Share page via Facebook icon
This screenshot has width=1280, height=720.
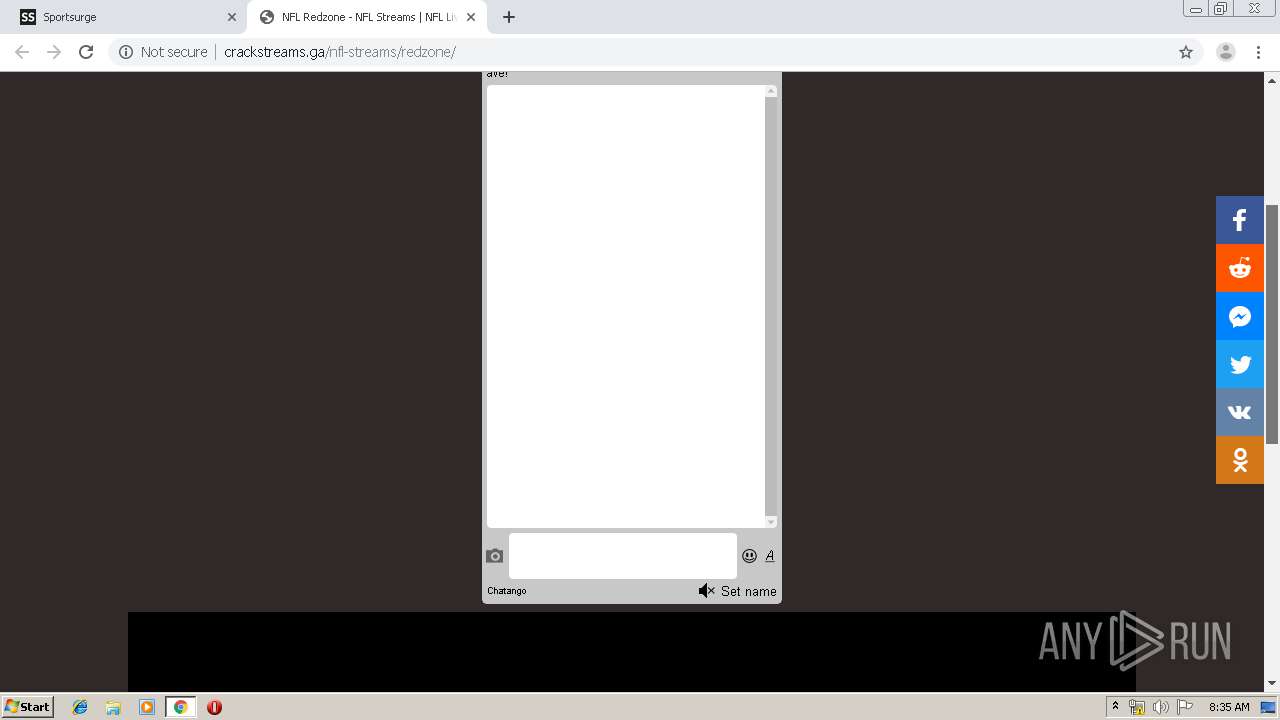tap(1240, 220)
